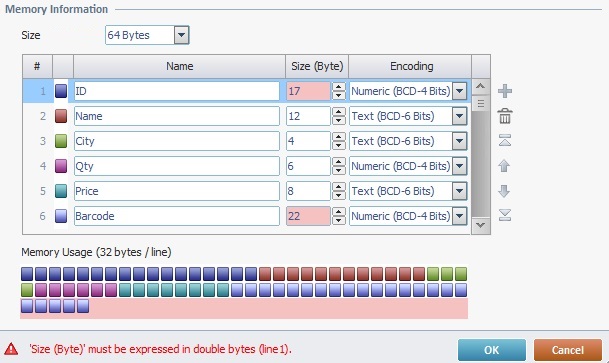
Task: Open the memory Size 64 Bytes dropdown
Action: pos(181,35)
